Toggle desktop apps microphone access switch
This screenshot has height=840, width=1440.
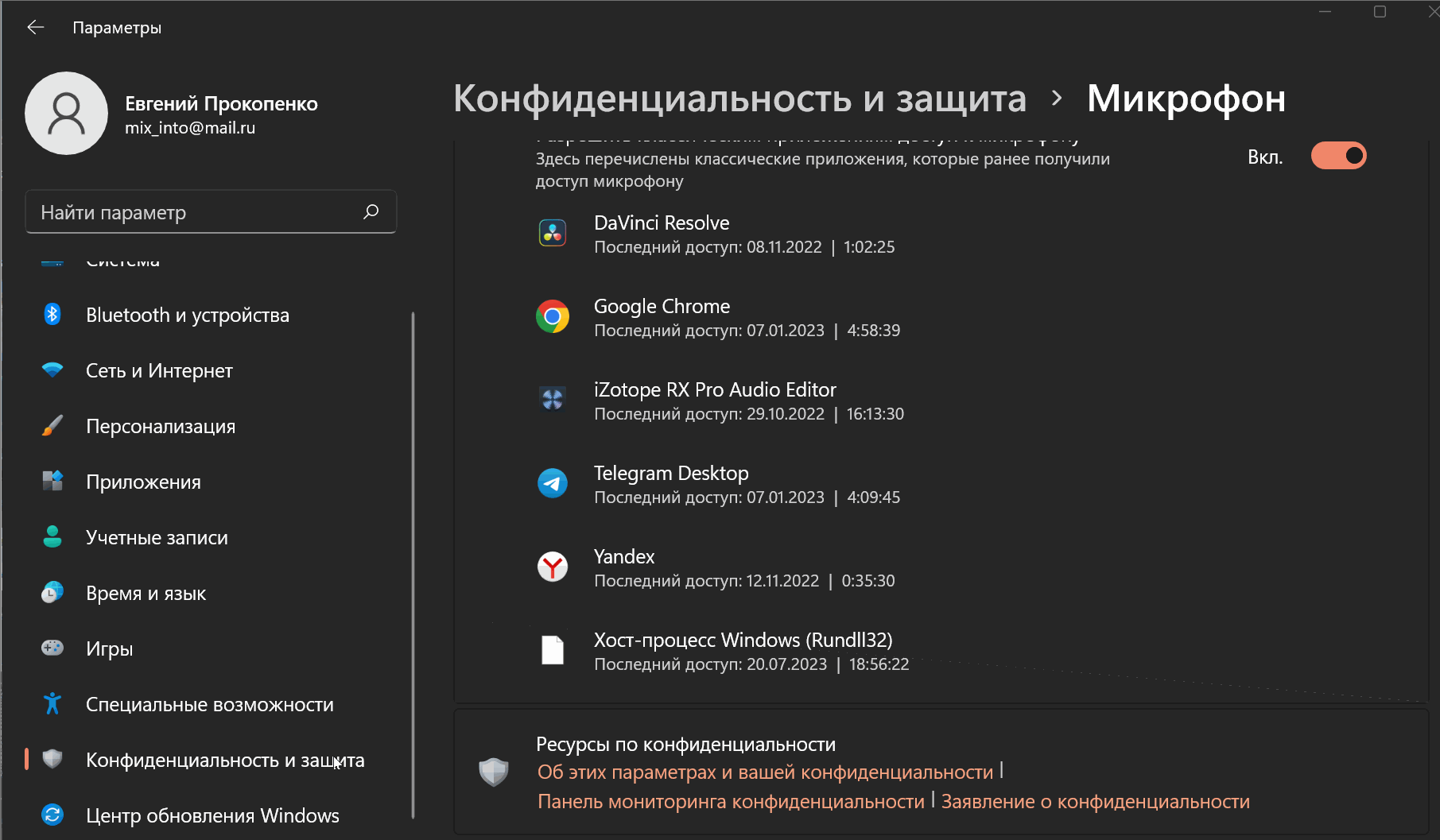pyautogui.click(x=1338, y=156)
